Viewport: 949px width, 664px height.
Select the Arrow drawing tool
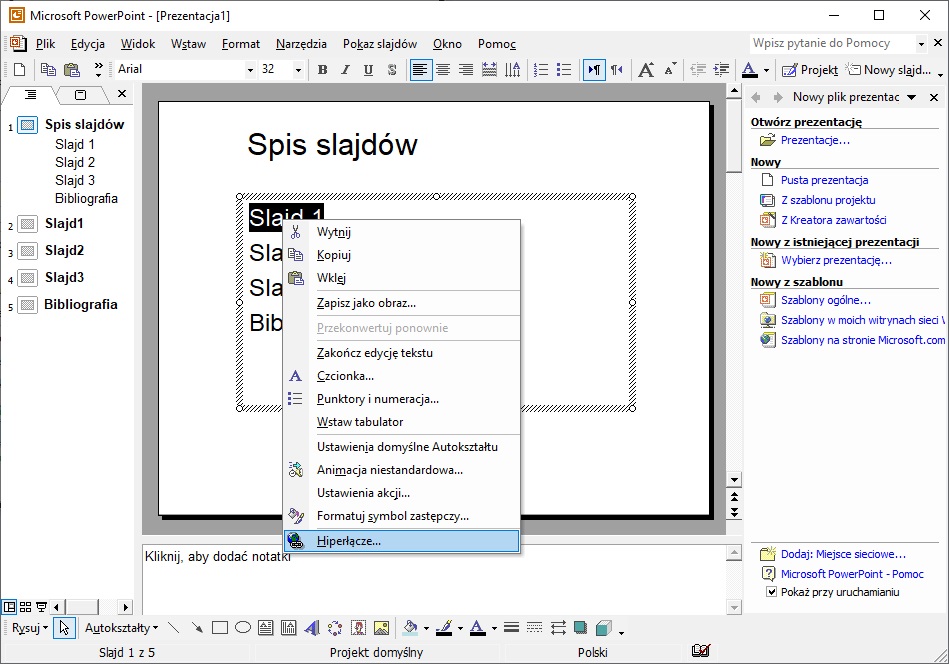pyautogui.click(x=197, y=628)
